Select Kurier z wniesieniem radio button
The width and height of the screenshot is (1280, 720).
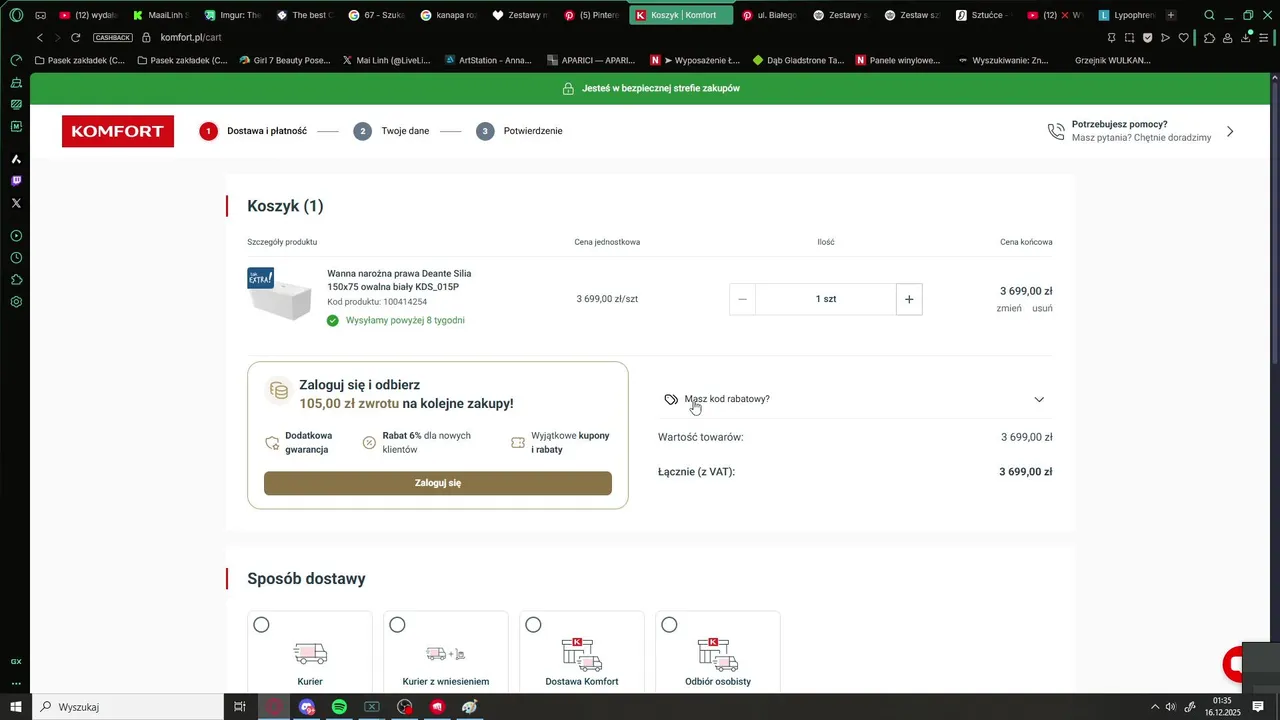[397, 625]
